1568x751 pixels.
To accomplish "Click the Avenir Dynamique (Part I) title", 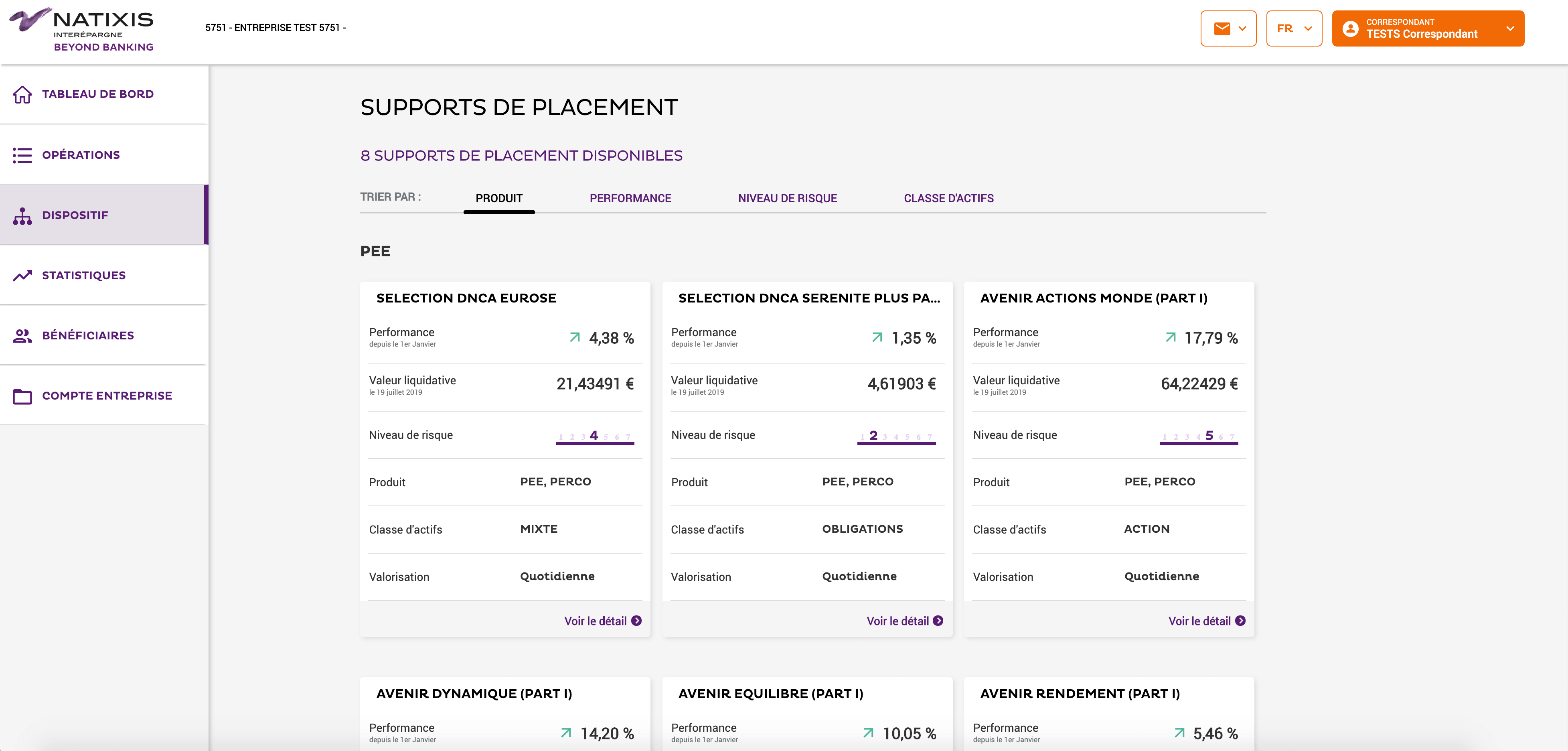I will tap(474, 694).
